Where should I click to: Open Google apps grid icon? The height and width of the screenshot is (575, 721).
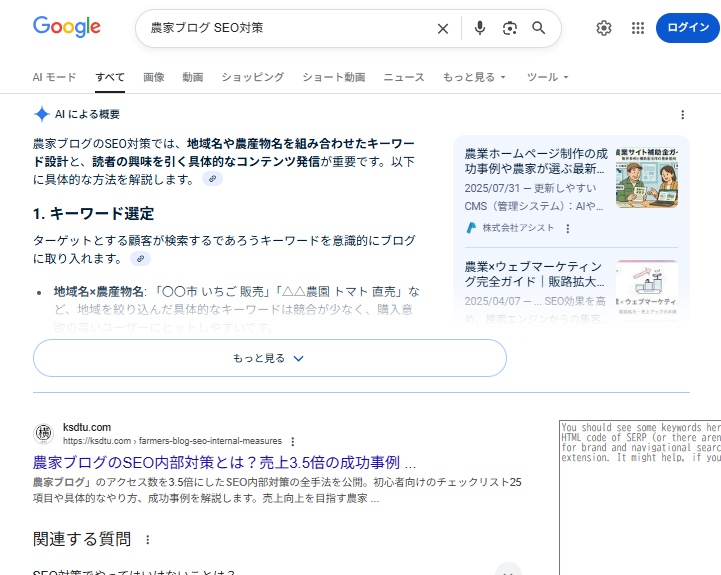coord(638,28)
